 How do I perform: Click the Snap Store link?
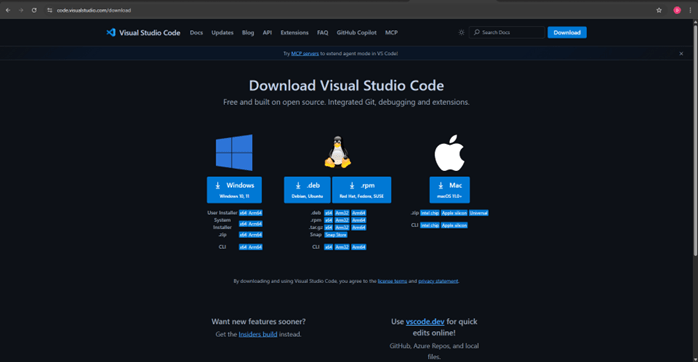pyautogui.click(x=336, y=235)
